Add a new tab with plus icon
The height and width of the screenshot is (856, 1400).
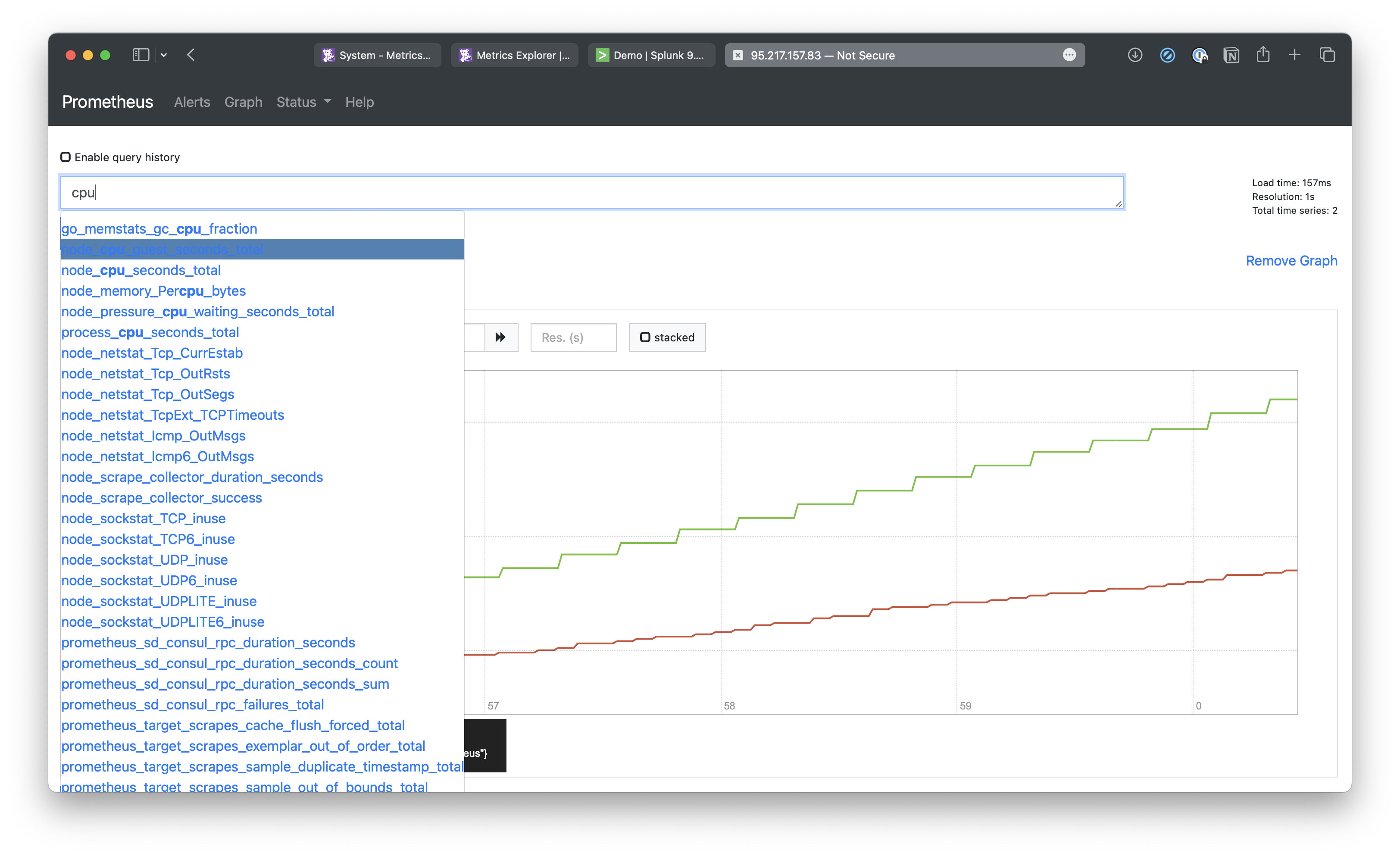1294,55
